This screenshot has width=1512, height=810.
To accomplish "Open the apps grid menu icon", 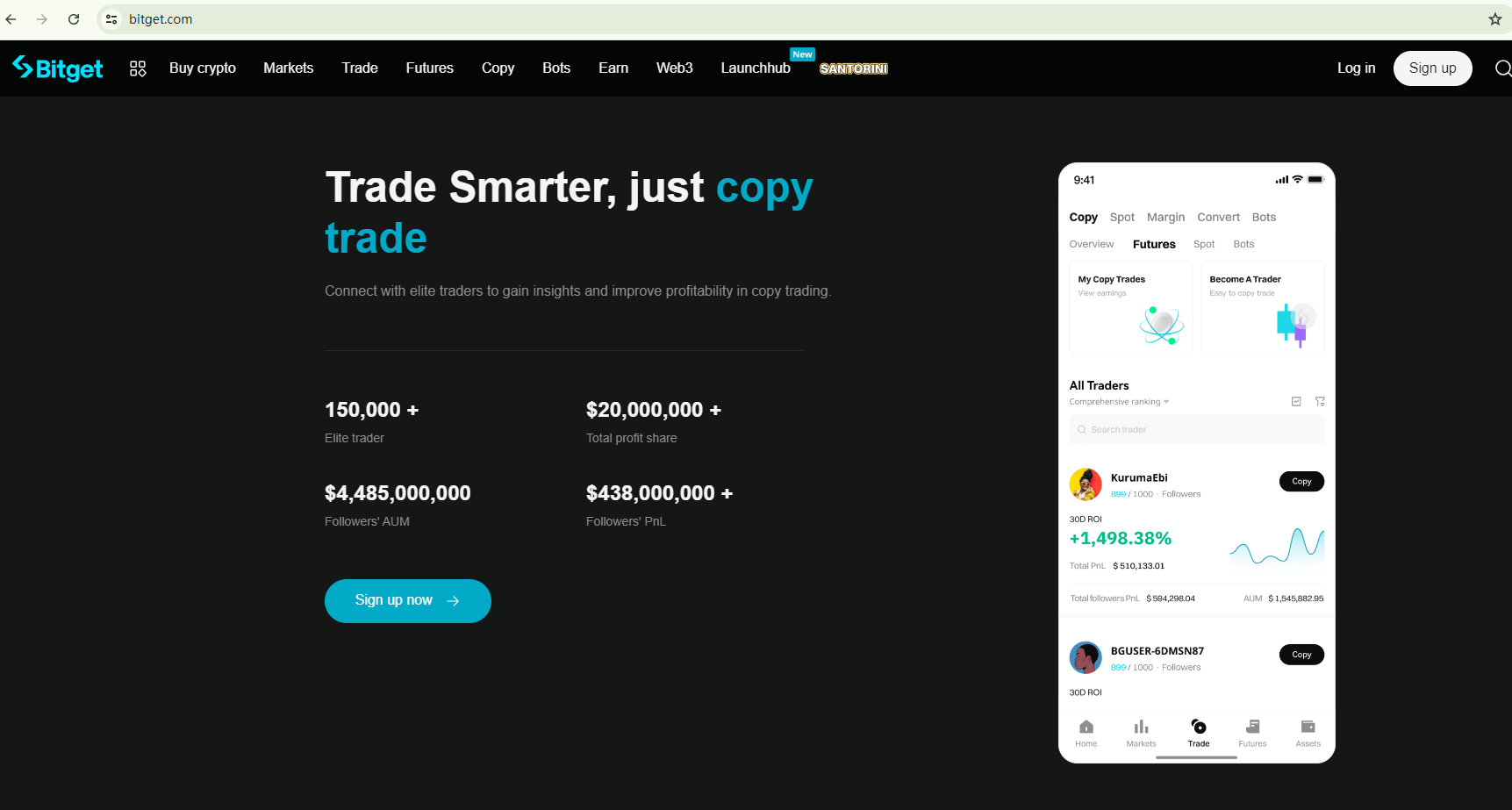I will coord(138,68).
